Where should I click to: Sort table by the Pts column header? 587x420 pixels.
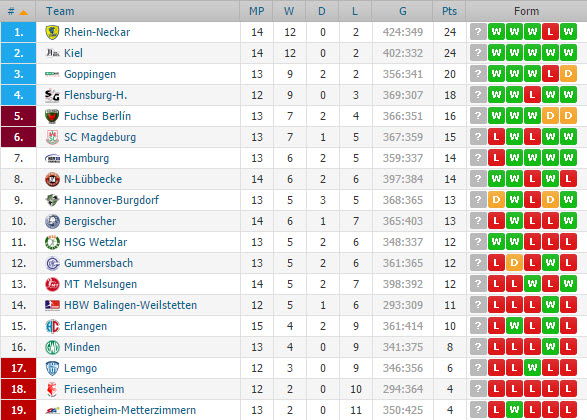(449, 11)
